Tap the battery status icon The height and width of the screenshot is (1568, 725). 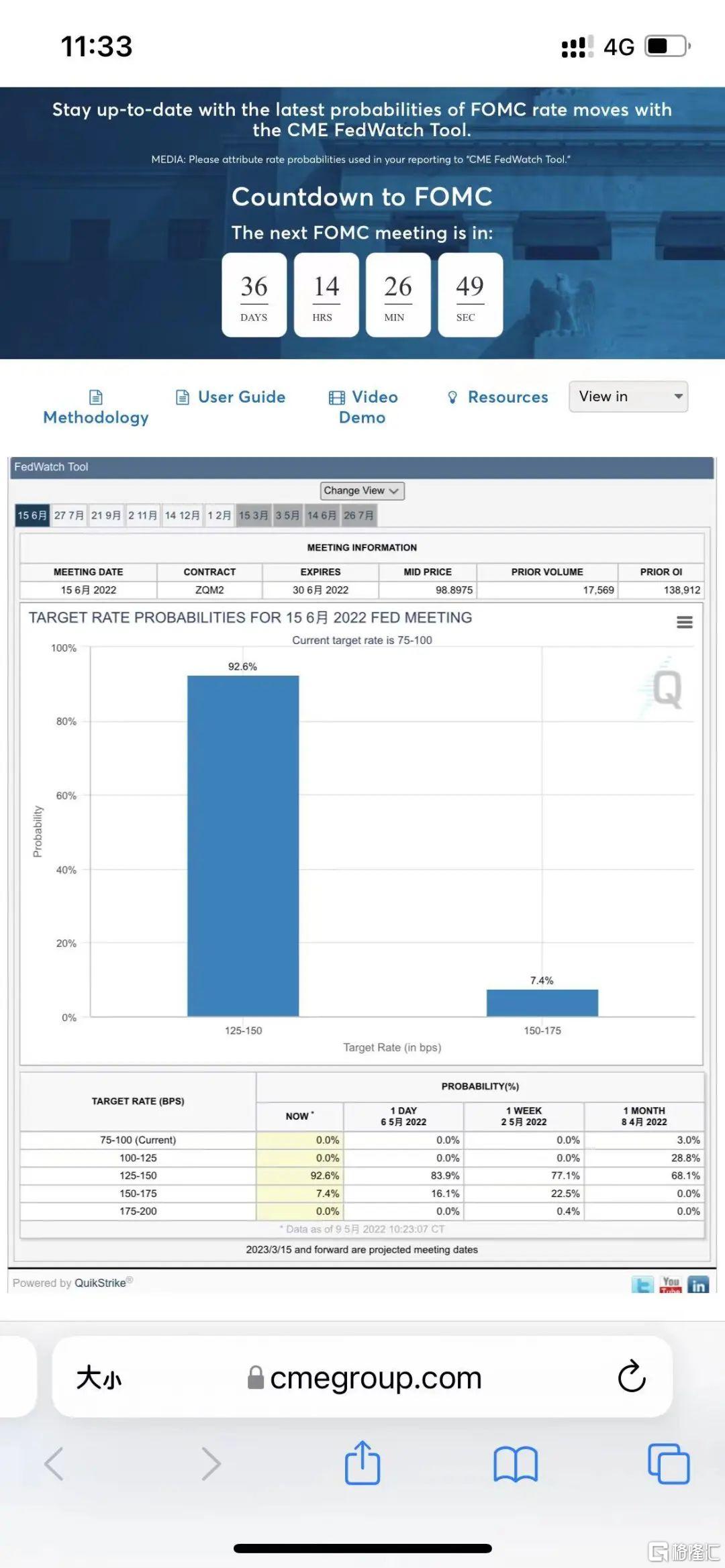click(667, 46)
